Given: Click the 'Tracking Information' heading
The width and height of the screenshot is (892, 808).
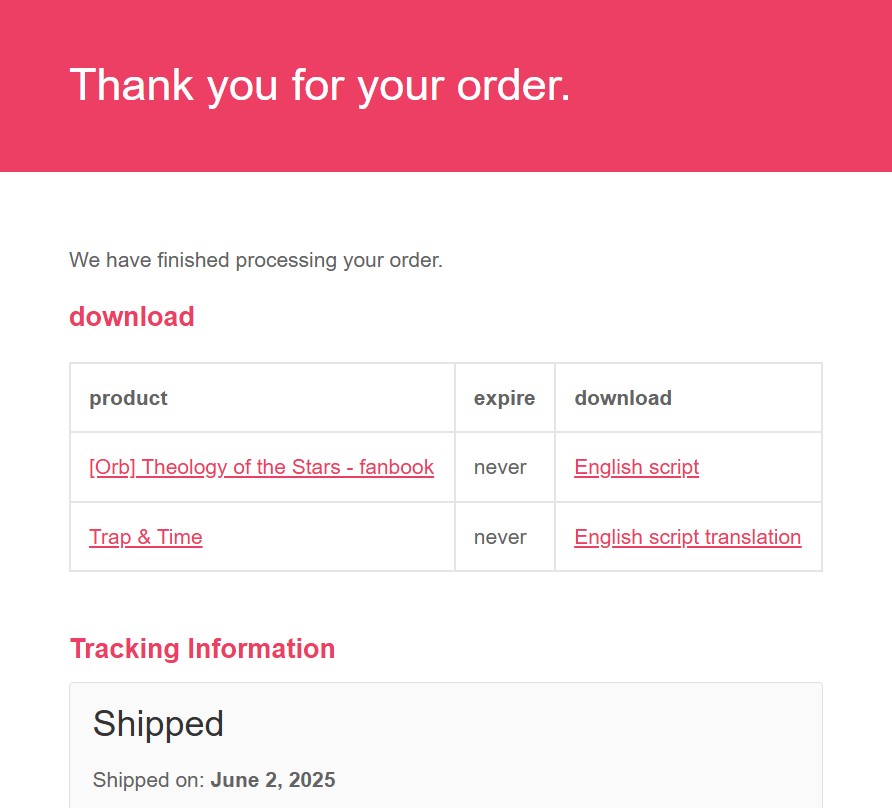Looking at the screenshot, I should click(203, 649).
